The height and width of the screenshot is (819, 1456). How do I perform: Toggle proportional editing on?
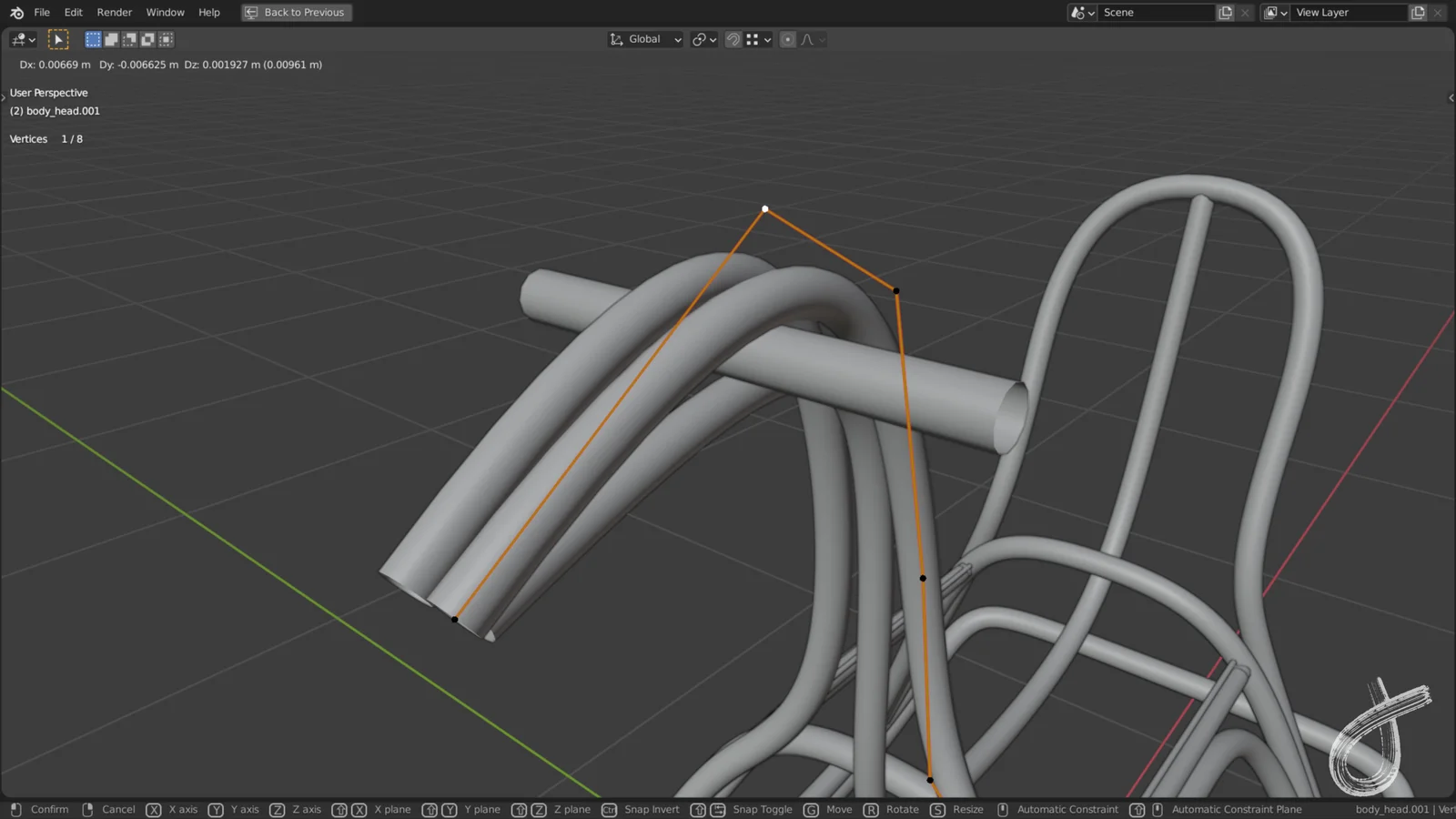786,39
